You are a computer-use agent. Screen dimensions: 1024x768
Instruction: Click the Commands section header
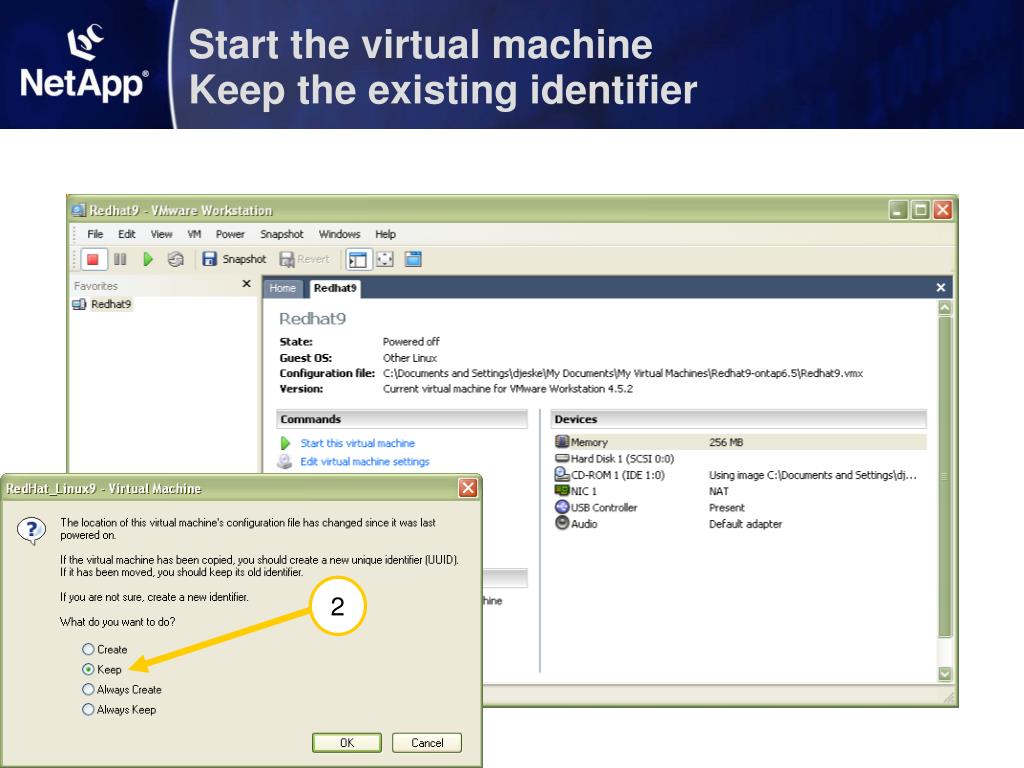click(x=402, y=419)
